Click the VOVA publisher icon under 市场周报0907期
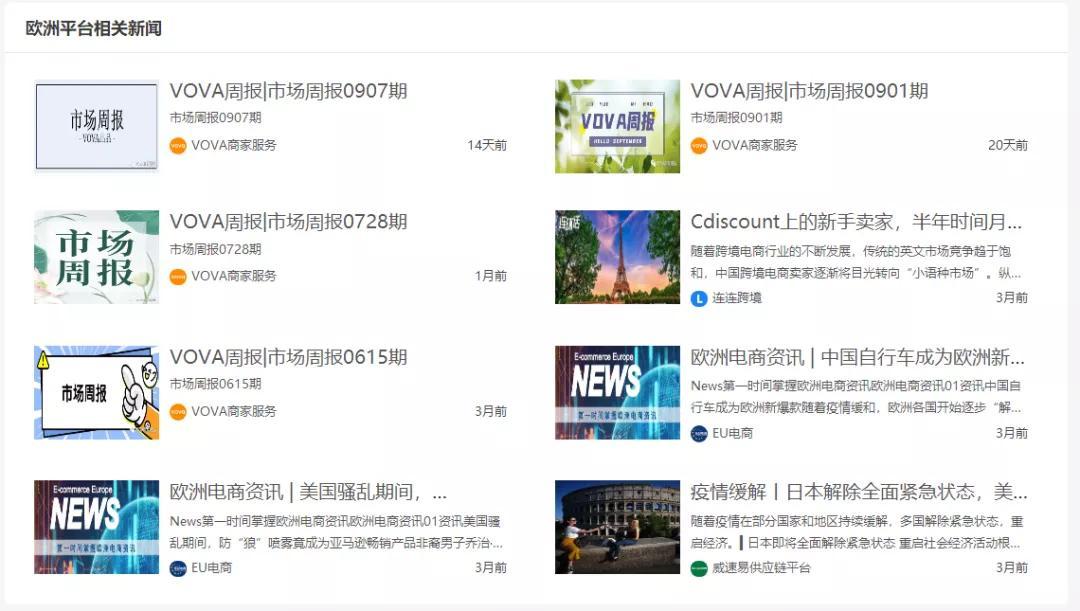 pyautogui.click(x=176, y=145)
